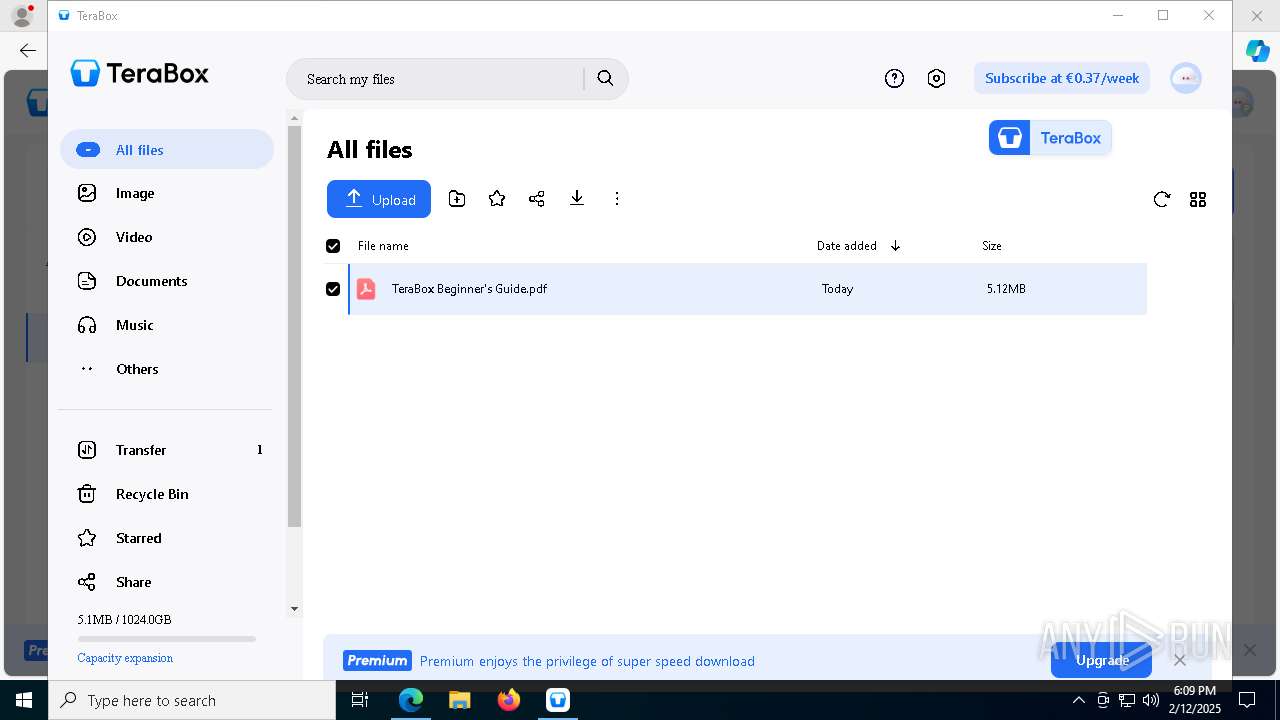Star the selected file via toolbar
The image size is (1280, 720).
click(x=497, y=199)
